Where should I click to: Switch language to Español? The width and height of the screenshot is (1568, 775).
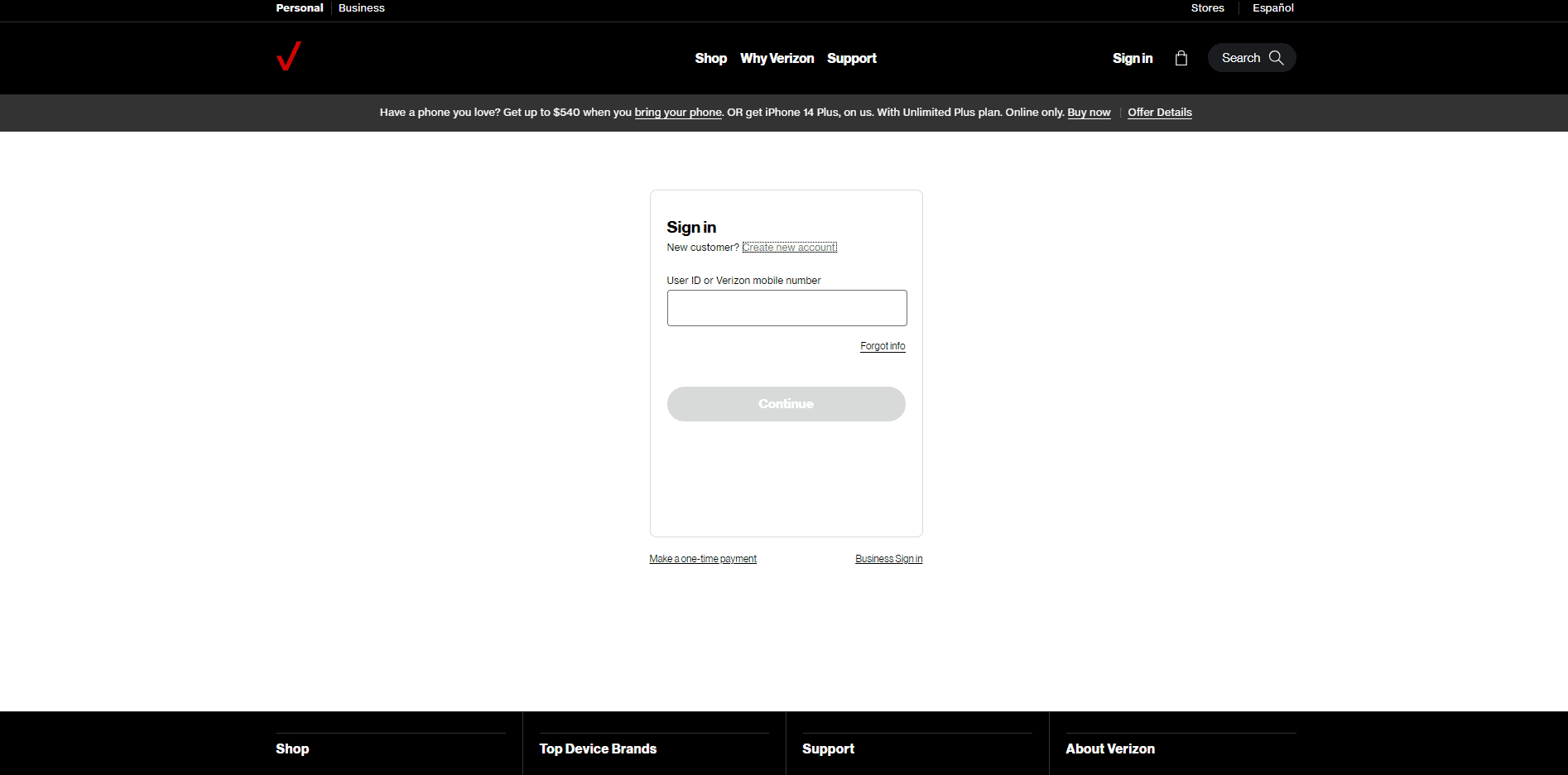click(x=1273, y=8)
